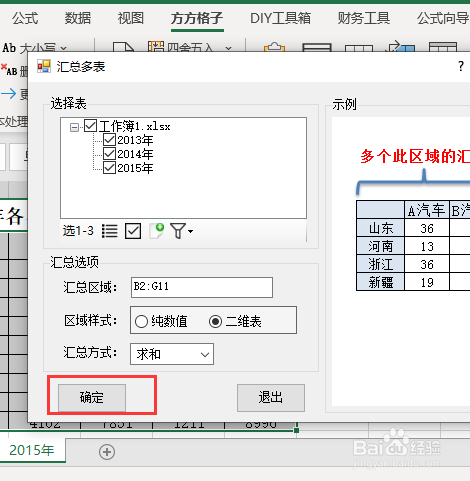Click the 浙江 cell in example table
Image resolution: width=470 pixels, height=481 pixels.
[381, 264]
